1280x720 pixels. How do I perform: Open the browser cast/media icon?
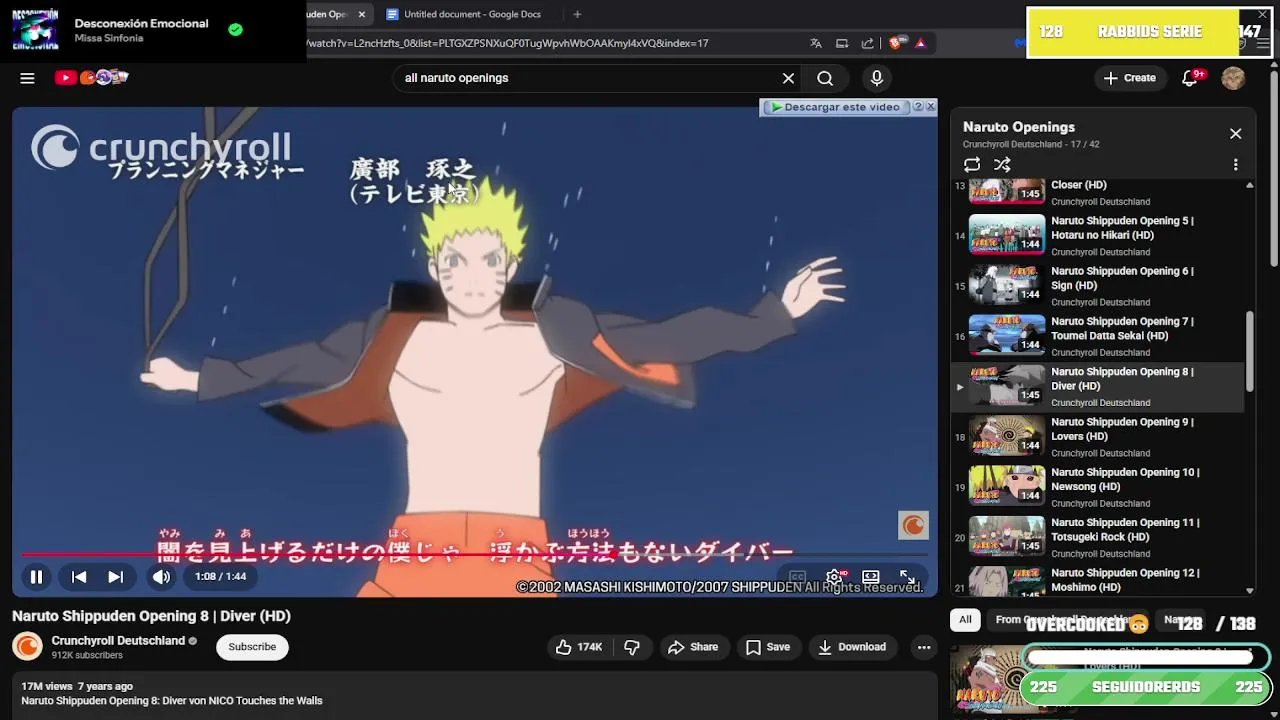[x=842, y=43]
